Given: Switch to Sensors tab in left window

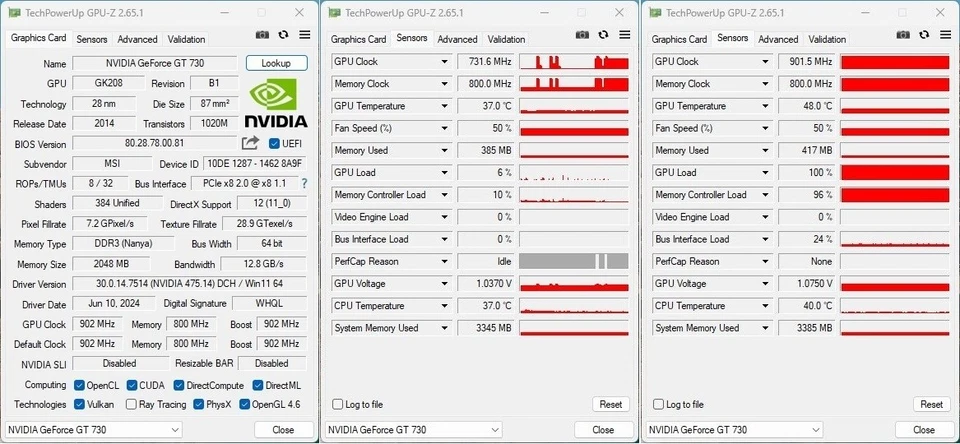Looking at the screenshot, I should click(92, 39).
